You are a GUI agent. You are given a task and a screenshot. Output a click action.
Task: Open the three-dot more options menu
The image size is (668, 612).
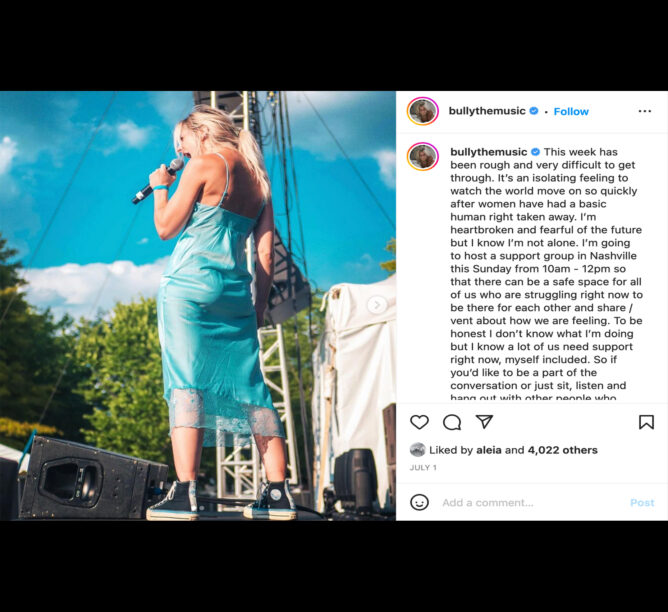pyautogui.click(x=645, y=111)
